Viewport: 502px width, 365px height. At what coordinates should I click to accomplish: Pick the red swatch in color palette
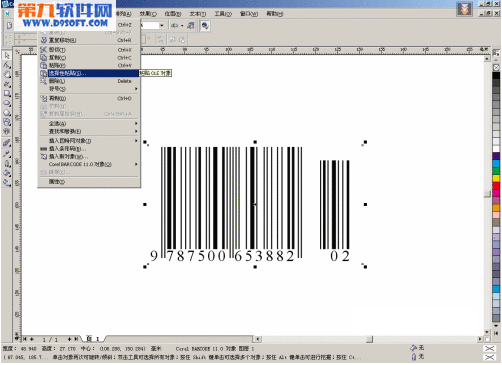click(x=496, y=186)
